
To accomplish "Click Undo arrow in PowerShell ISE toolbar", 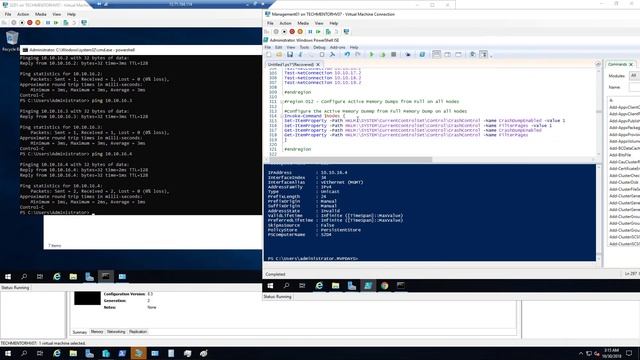I will coord(347,54).
